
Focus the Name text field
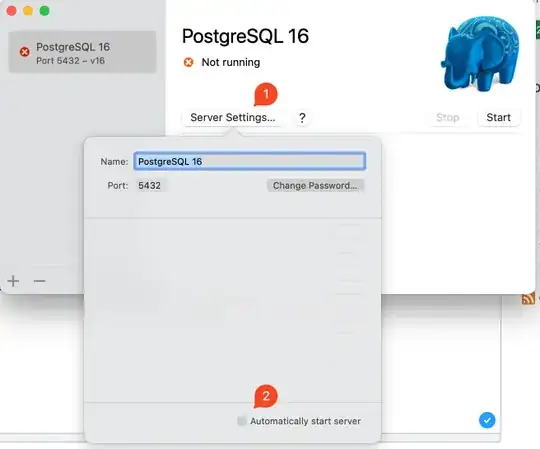250,161
